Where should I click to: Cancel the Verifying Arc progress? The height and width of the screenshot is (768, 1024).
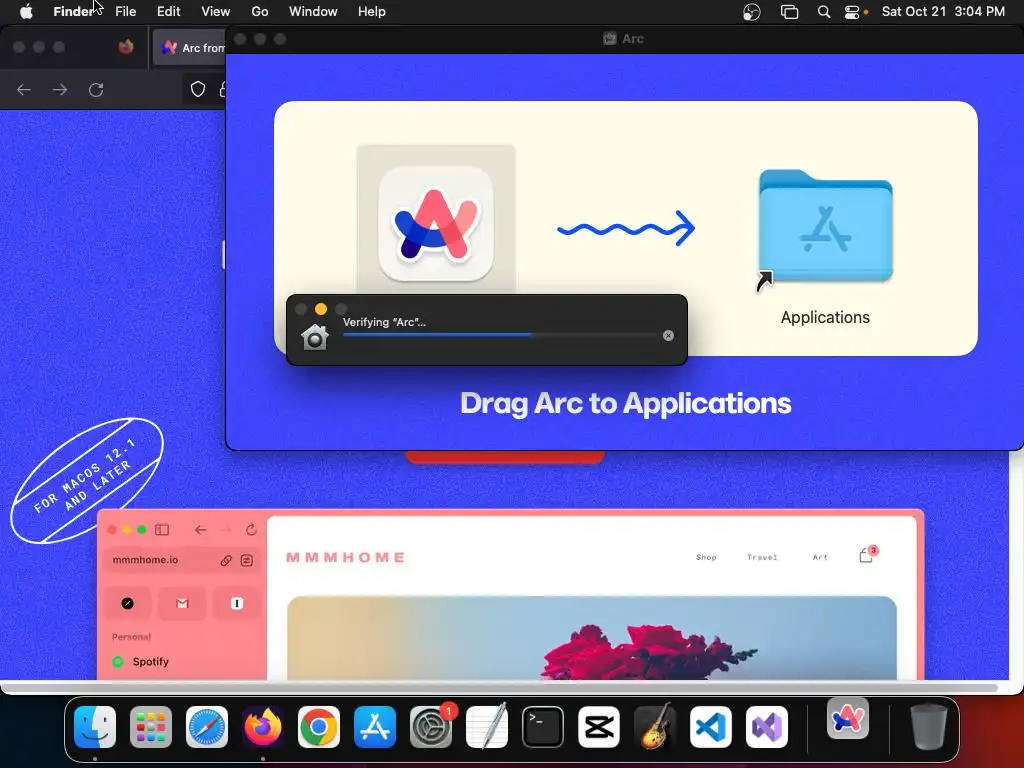(x=668, y=336)
